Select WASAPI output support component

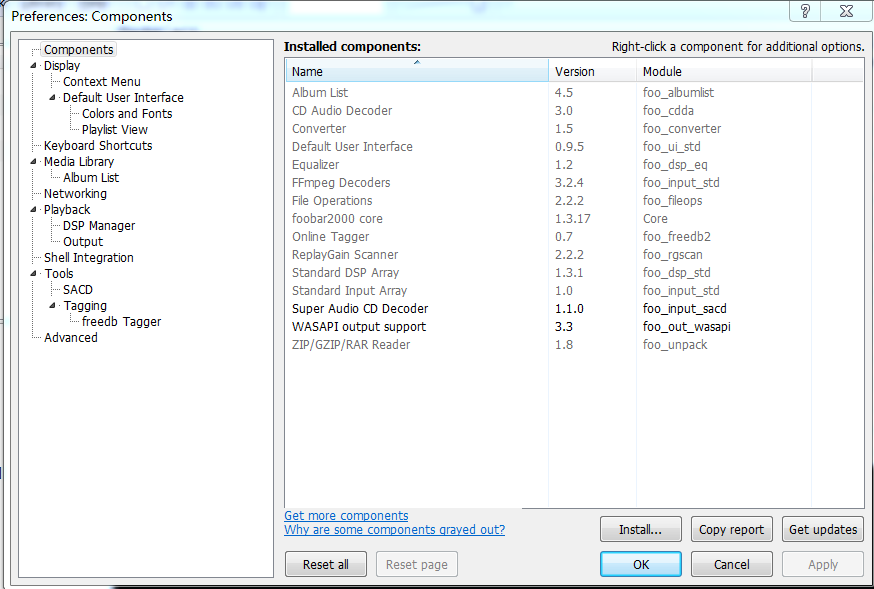[x=359, y=327]
